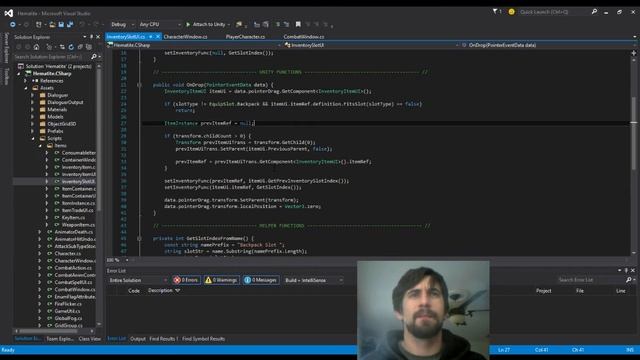This screenshot has height=360, width=640.
Task: Open the Any CPU platform dropdown
Action: (160, 24)
